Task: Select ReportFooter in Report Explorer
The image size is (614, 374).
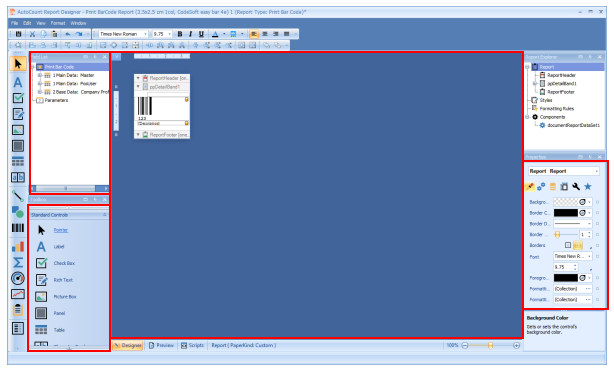Action: [x=561, y=92]
